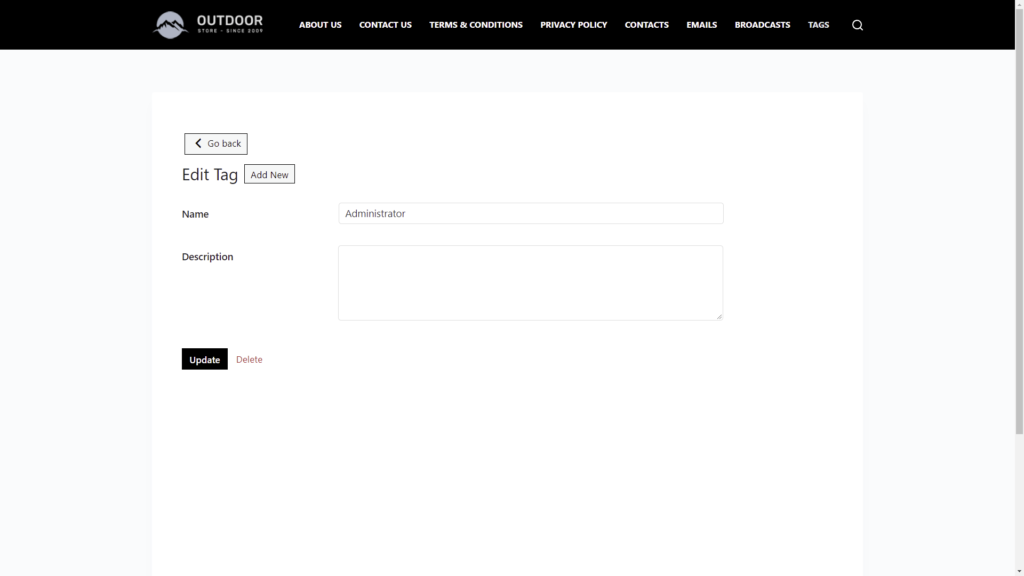Open the CONTACT US menu item
Image resolution: width=1024 pixels, height=576 pixels.
click(x=385, y=24)
